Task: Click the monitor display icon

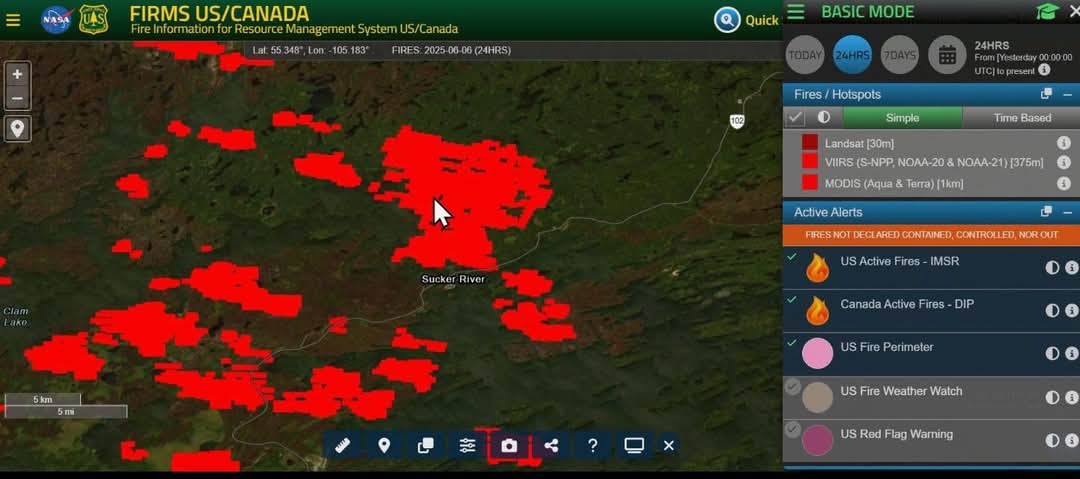Action: click(x=634, y=445)
